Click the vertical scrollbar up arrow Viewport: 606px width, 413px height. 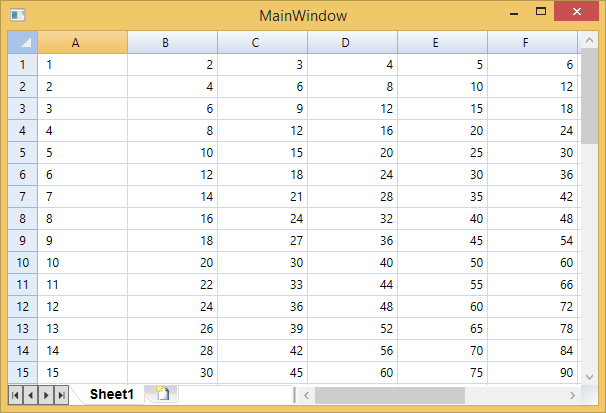click(x=589, y=40)
